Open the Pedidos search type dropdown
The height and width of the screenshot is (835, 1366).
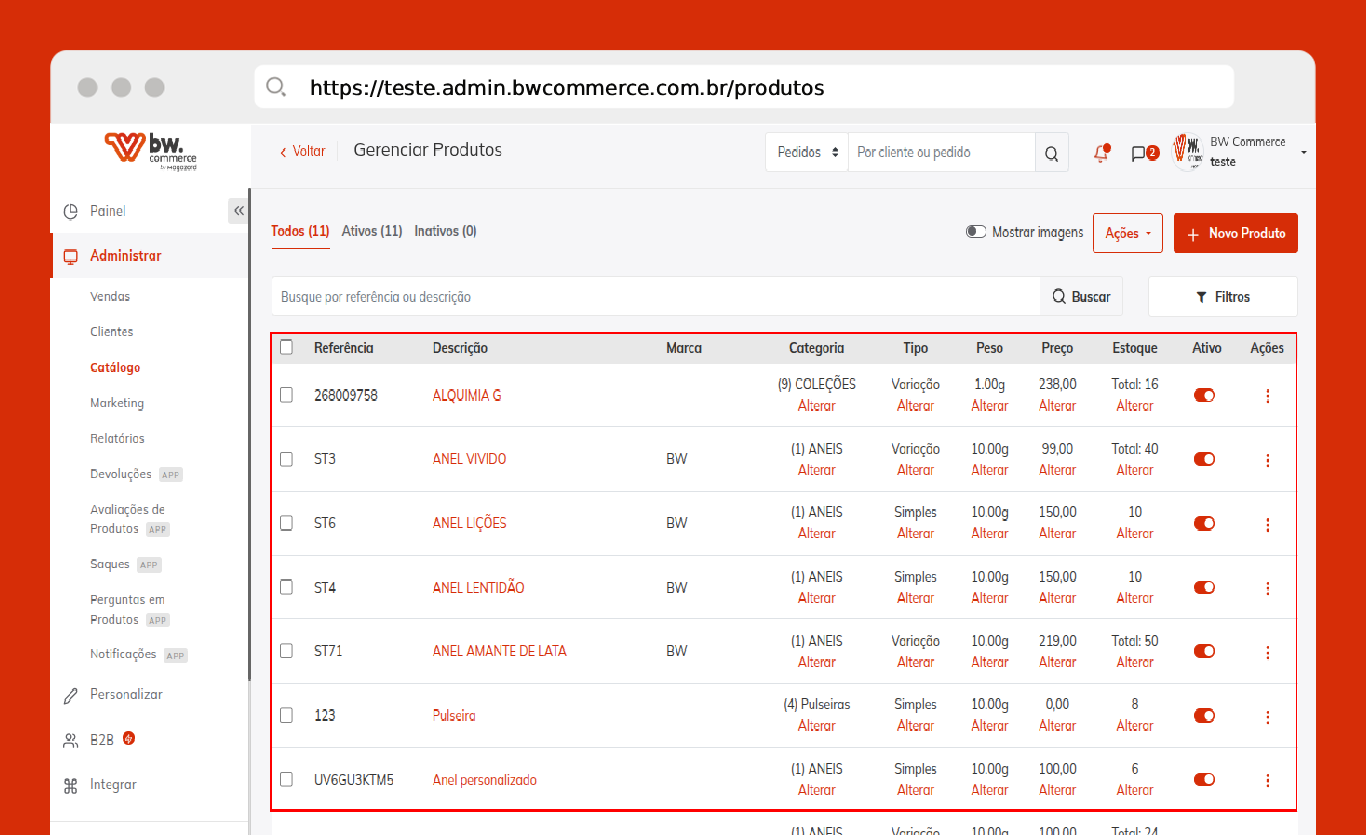(x=807, y=153)
